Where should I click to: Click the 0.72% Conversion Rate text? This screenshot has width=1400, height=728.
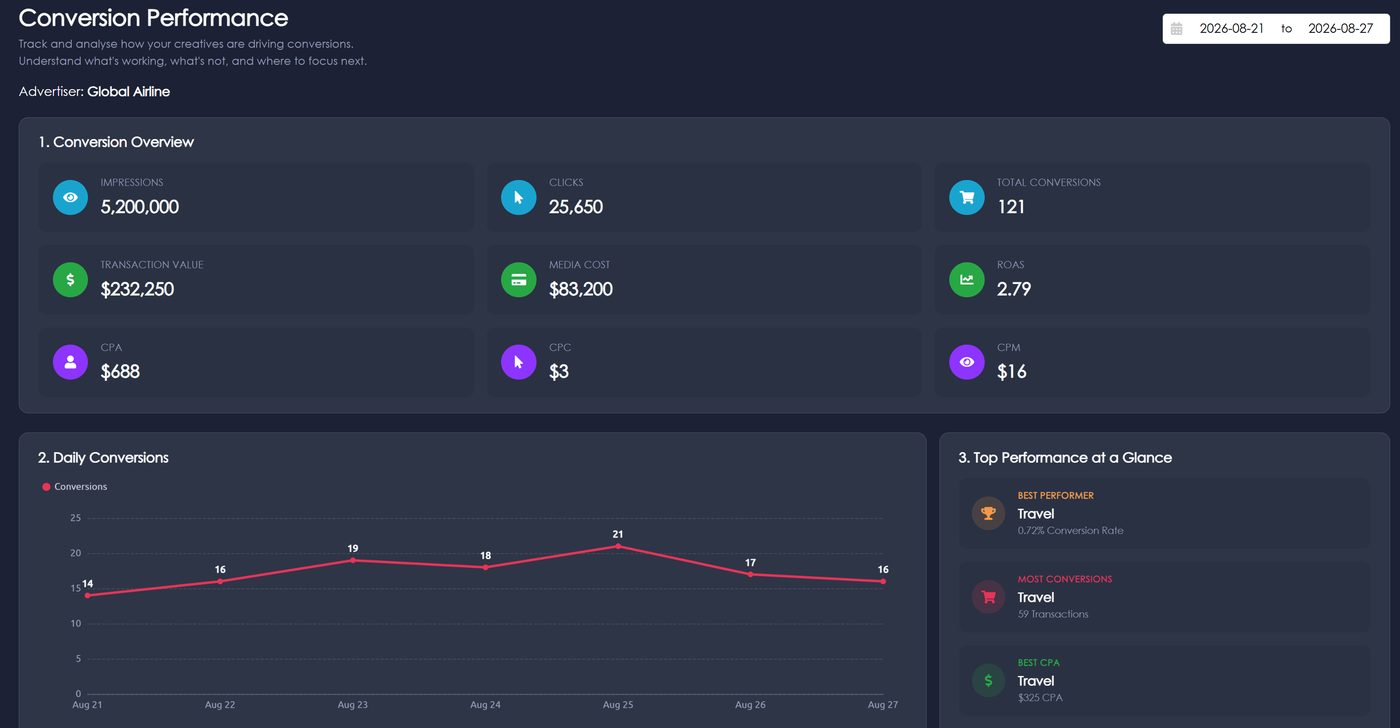tap(1070, 530)
